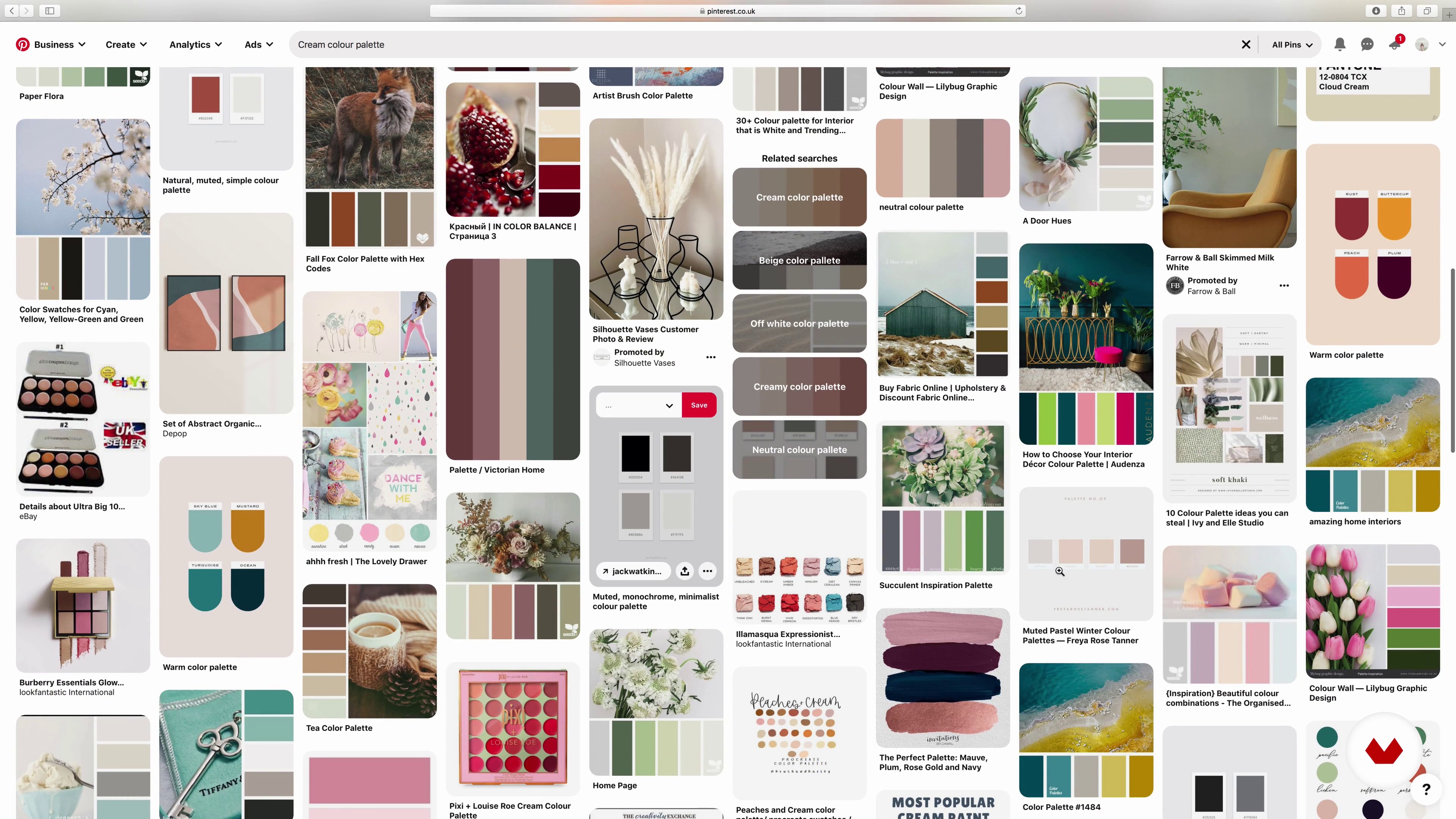The height and width of the screenshot is (819, 1456).
Task: Click the visual search magnifier on Muted Pastel pin
Action: pyautogui.click(x=1060, y=571)
